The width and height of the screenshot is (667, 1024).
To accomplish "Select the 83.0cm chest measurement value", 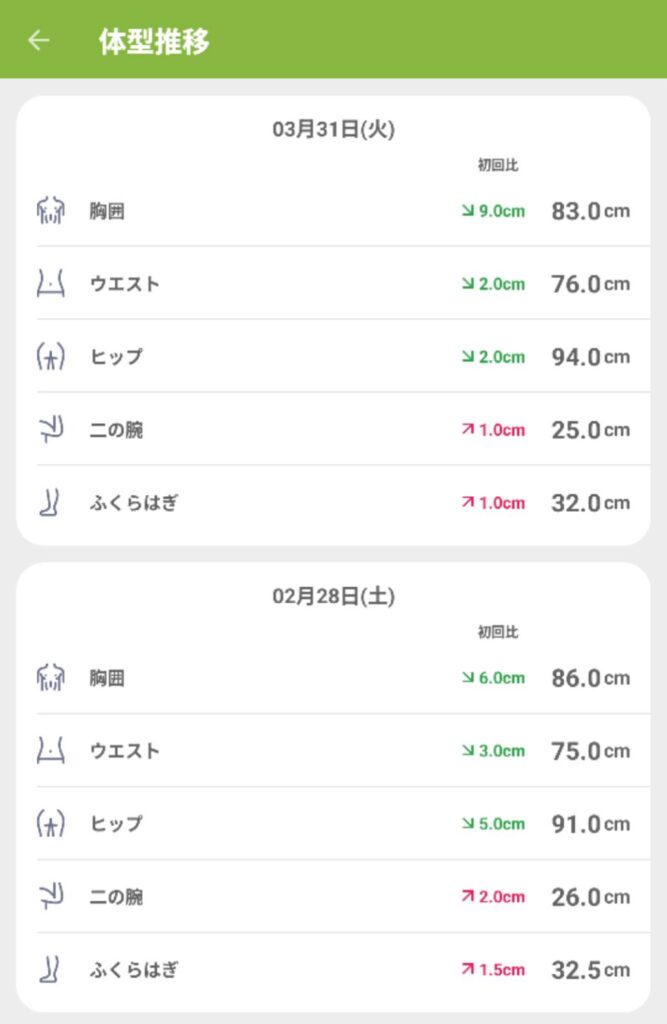I will tap(590, 211).
